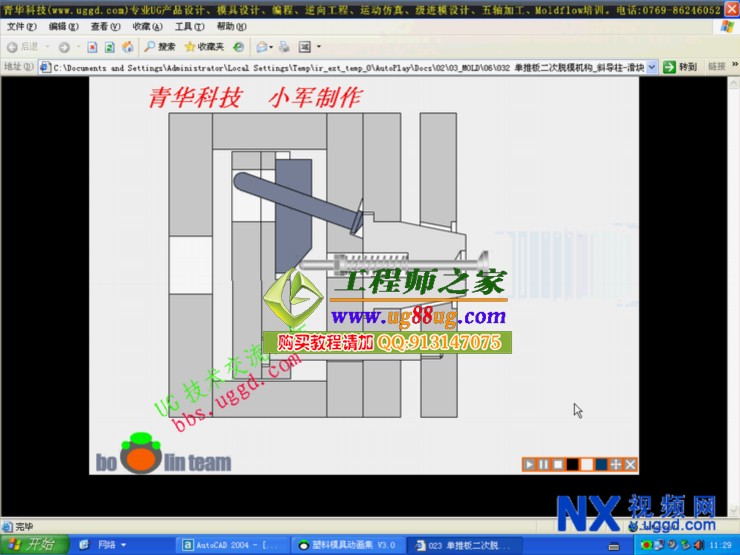Open the 查看(V) menu
The height and width of the screenshot is (555, 740).
pyautogui.click(x=105, y=27)
